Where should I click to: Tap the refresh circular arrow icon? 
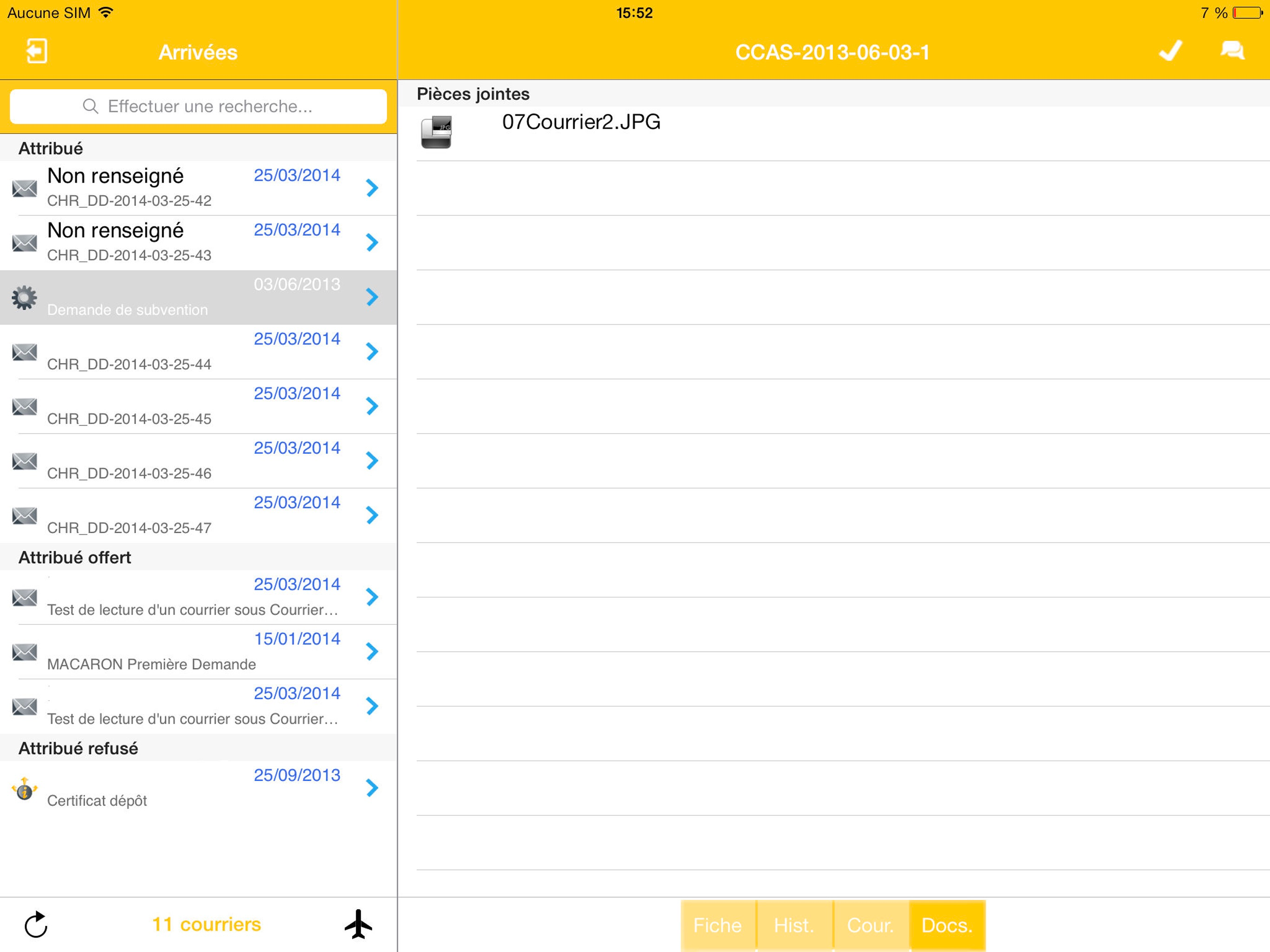click(36, 925)
